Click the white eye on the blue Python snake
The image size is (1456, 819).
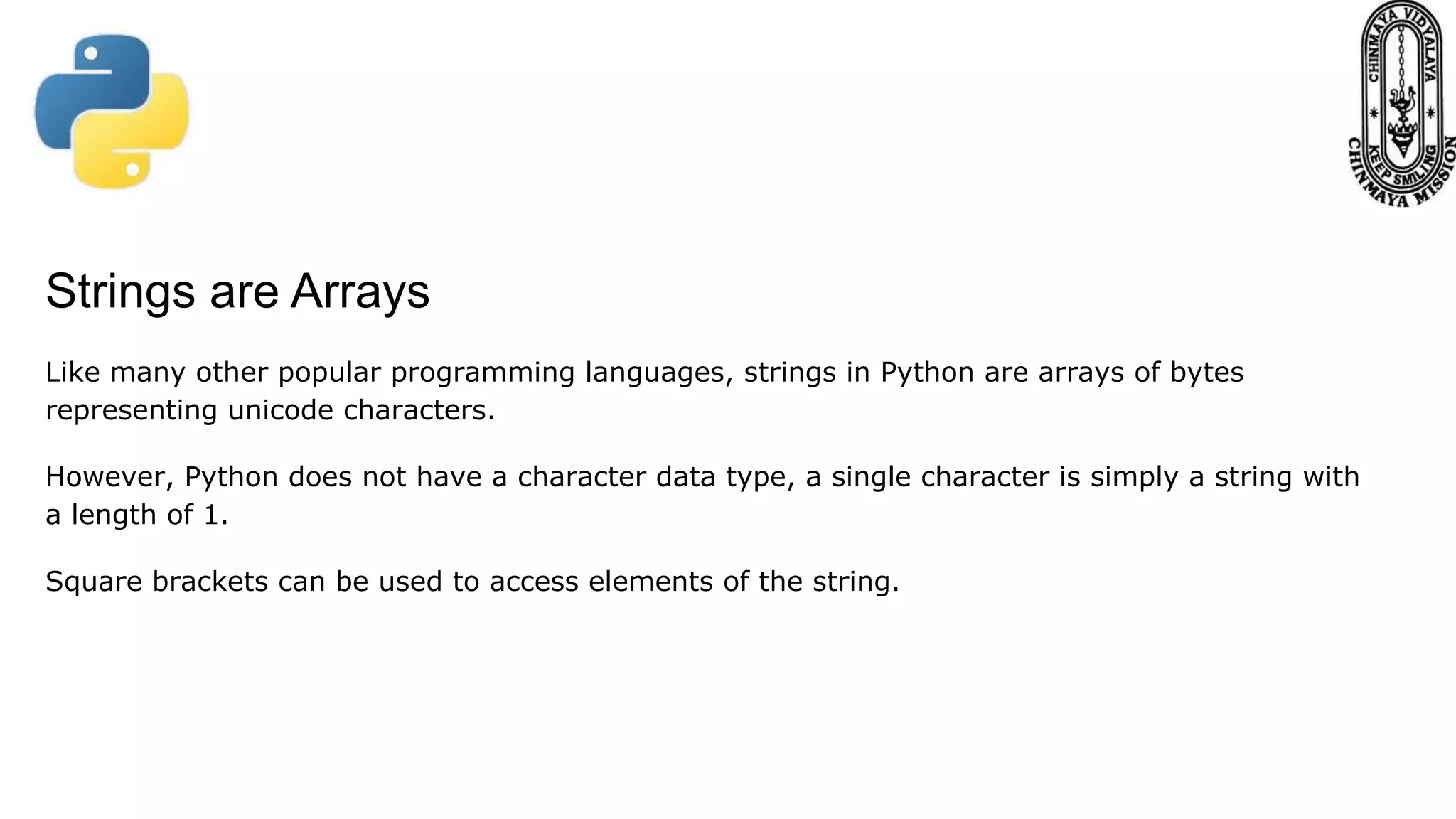(91, 53)
